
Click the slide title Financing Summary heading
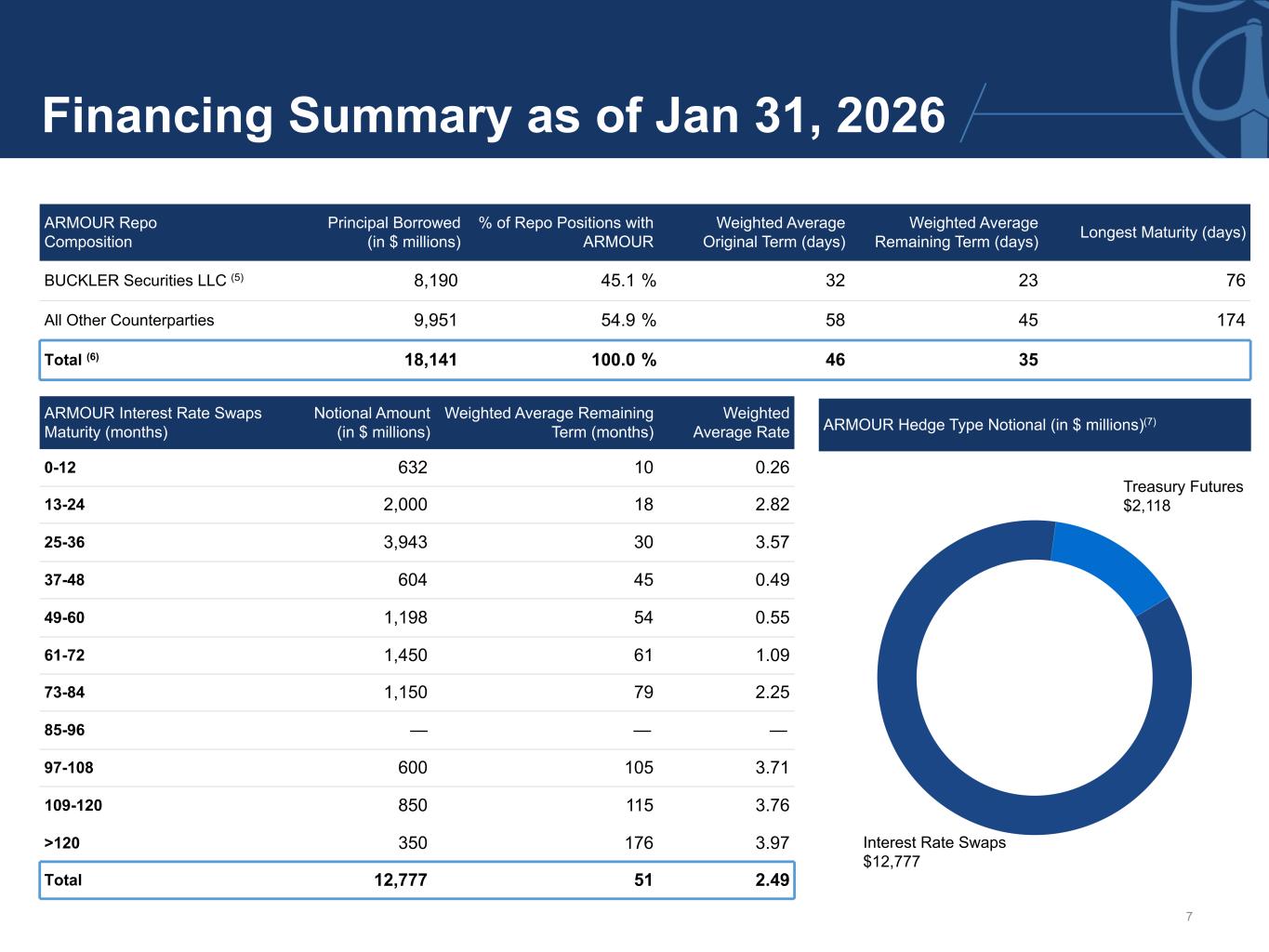tap(493, 116)
